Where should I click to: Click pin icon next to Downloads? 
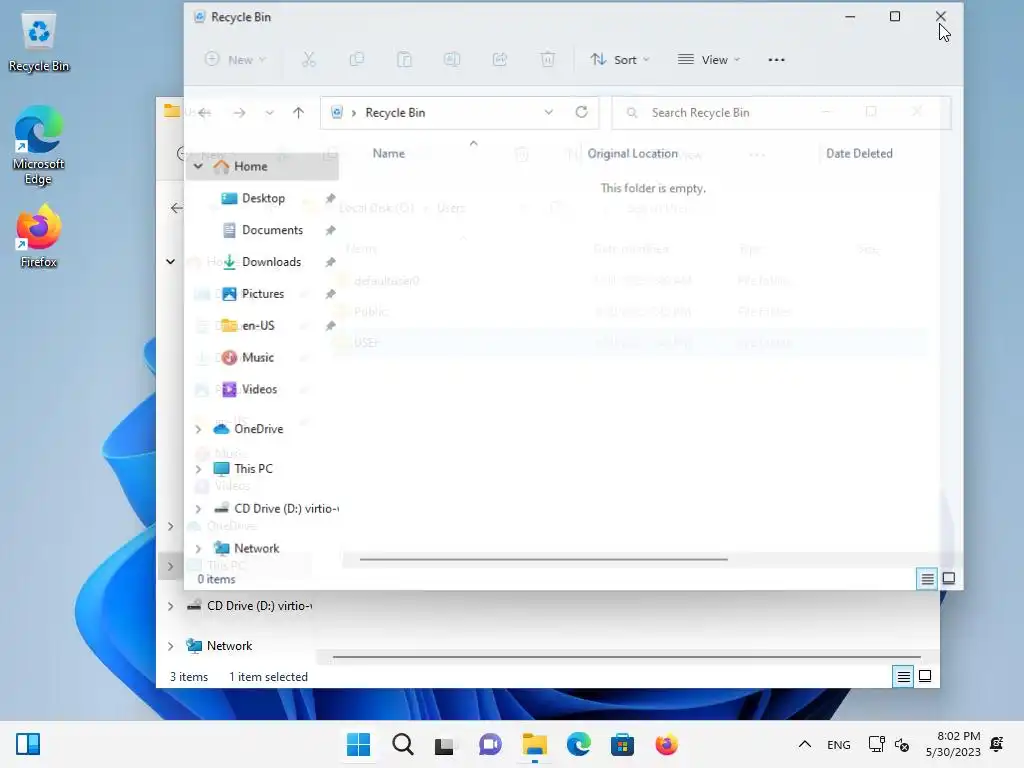[x=330, y=262]
